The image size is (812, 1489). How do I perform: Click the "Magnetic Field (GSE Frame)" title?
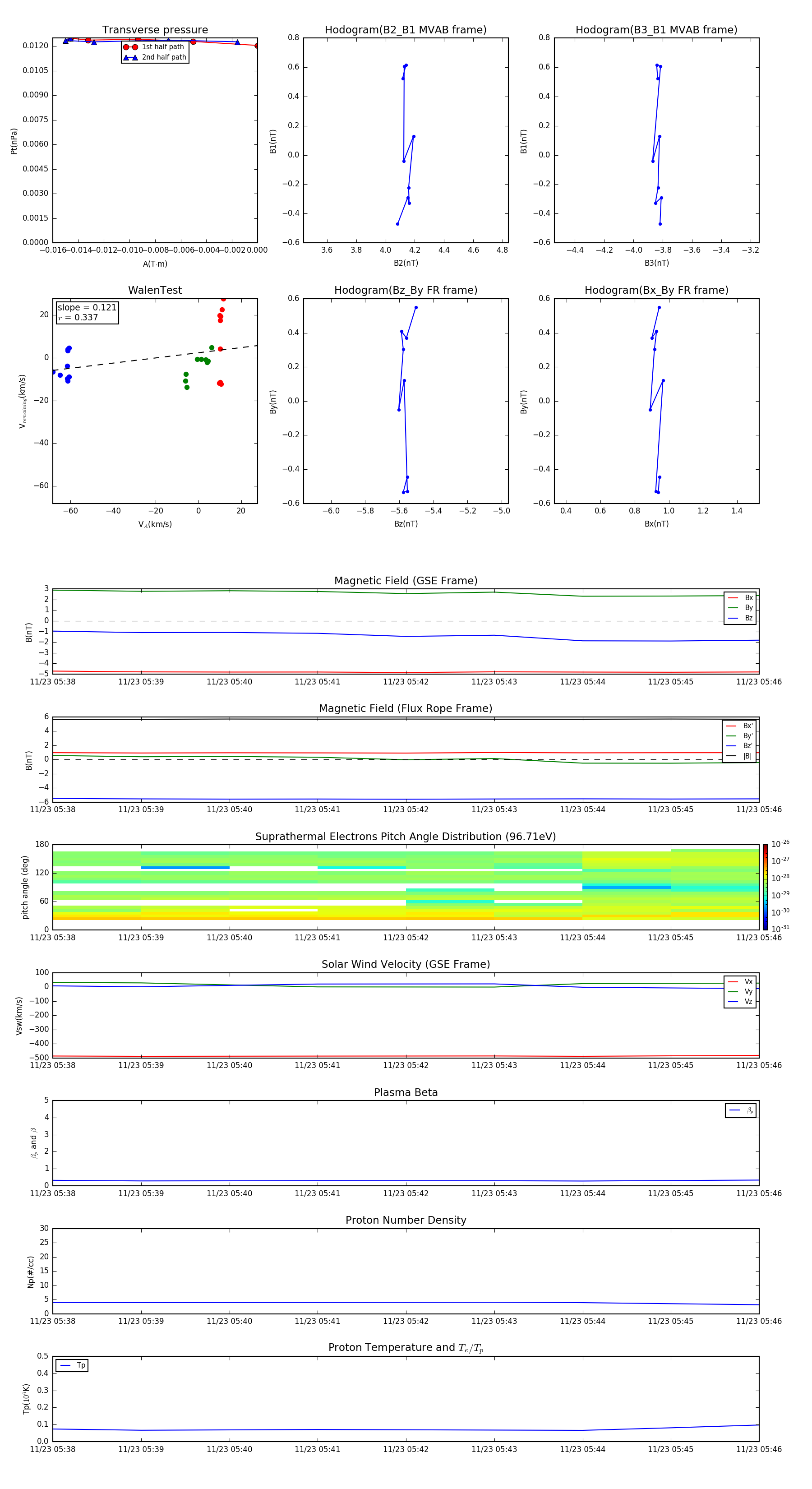(x=406, y=581)
